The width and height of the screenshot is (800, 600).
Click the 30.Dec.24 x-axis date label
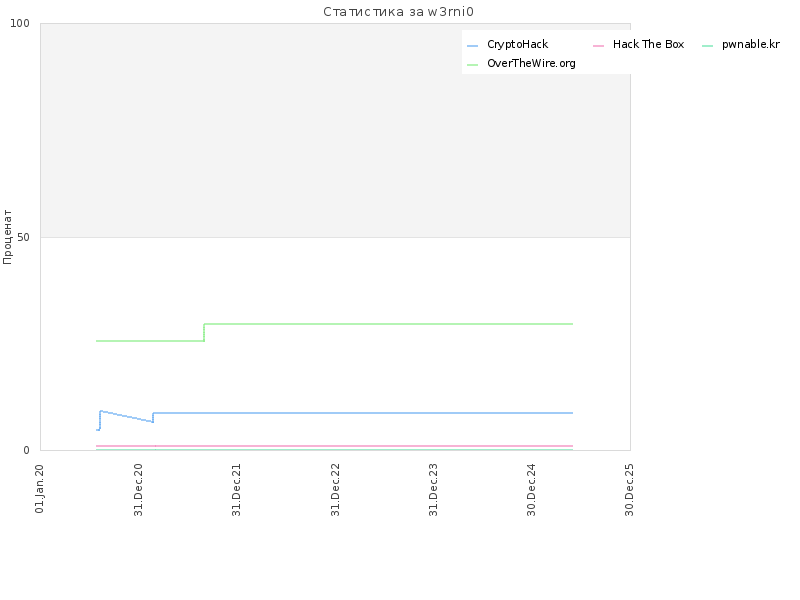(x=531, y=490)
